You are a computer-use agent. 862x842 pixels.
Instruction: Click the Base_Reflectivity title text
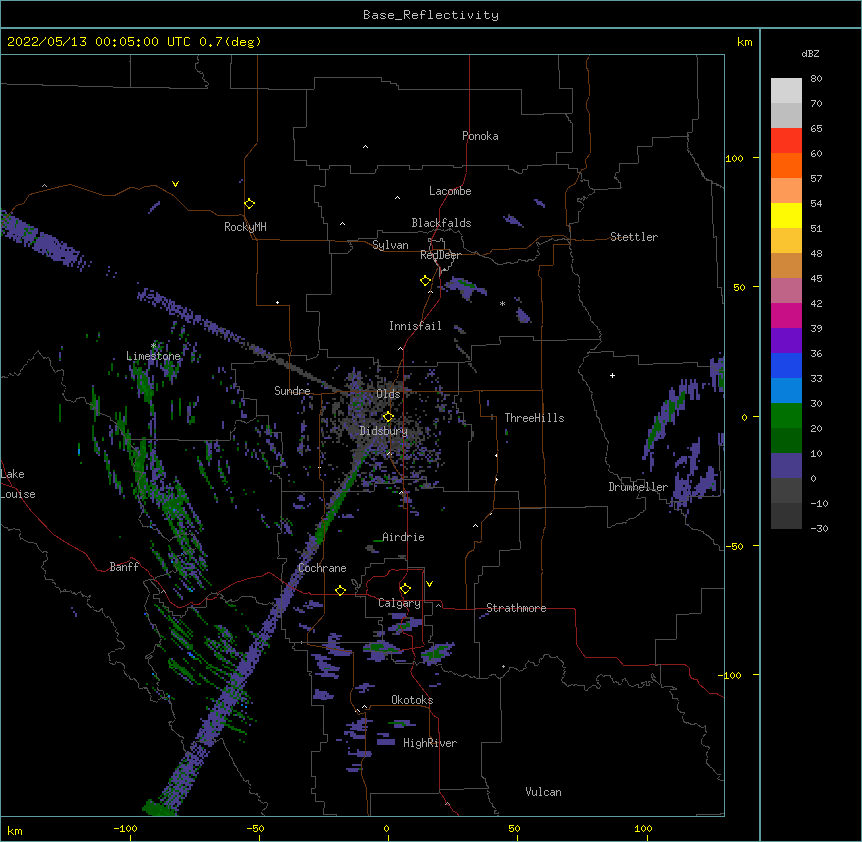(431, 15)
